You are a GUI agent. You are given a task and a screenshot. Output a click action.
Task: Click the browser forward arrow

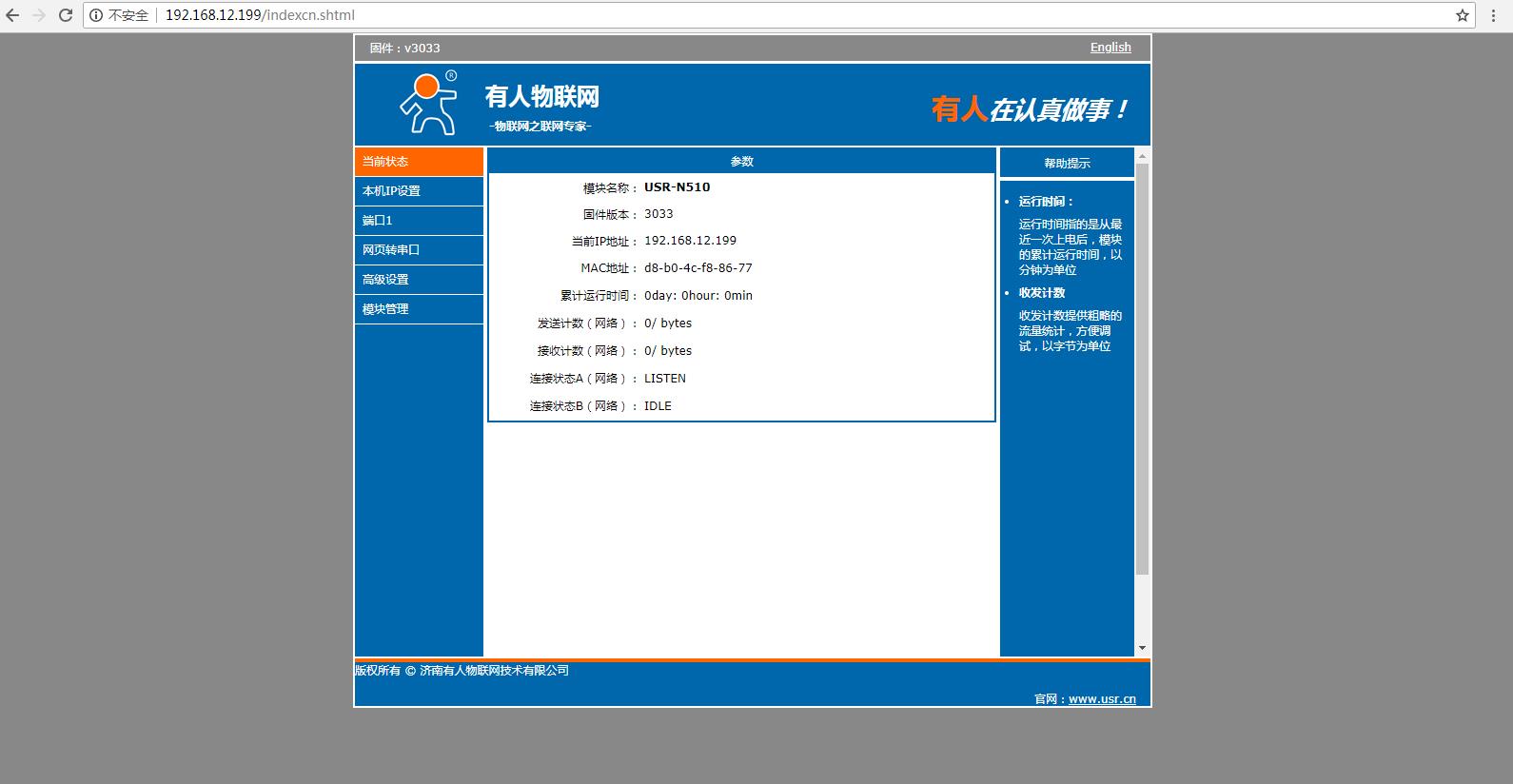(x=39, y=15)
